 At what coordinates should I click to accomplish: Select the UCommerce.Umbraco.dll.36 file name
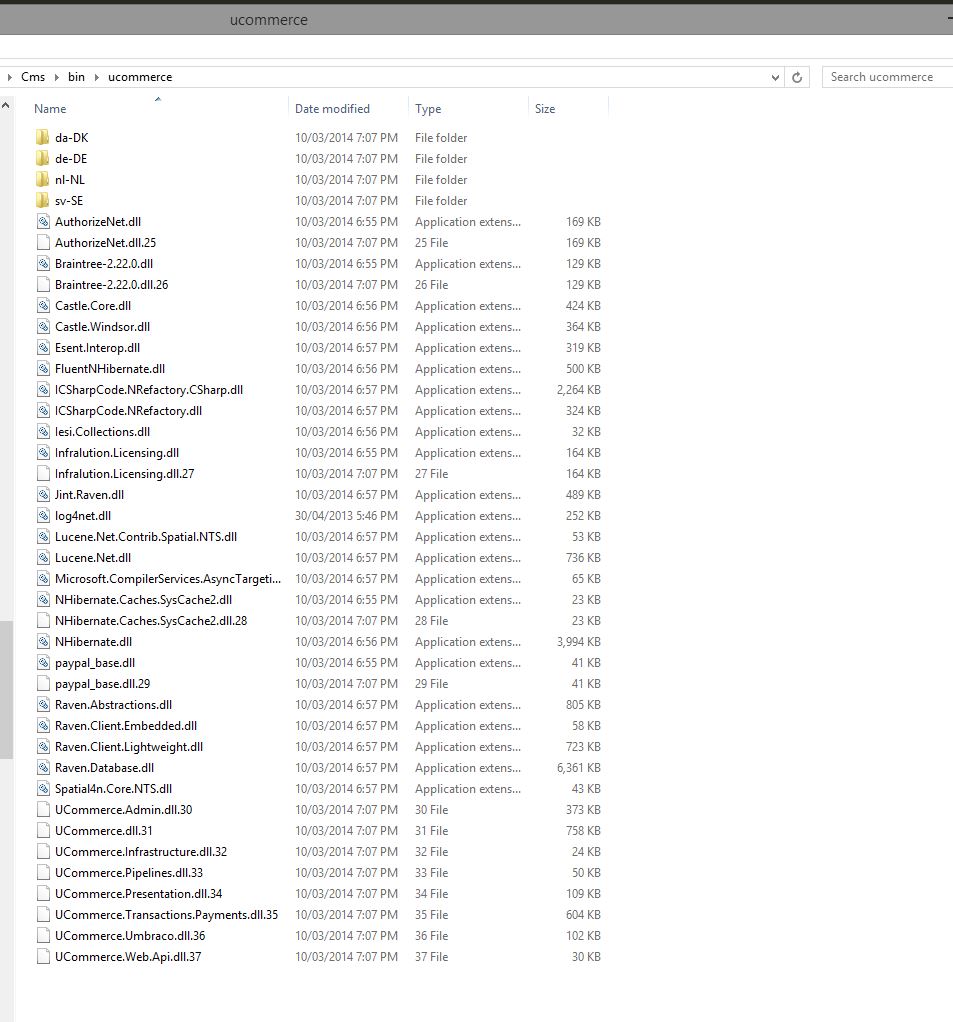[130, 935]
